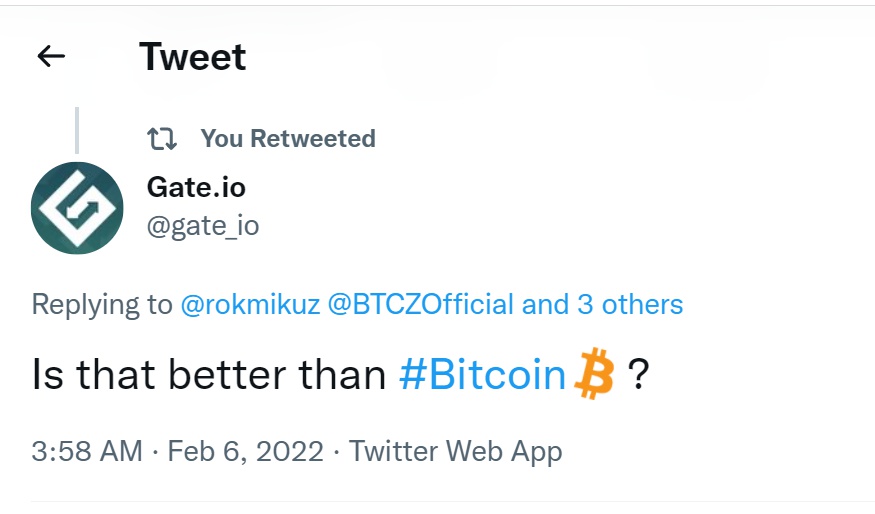Click the back arrow icon
Image resolution: width=875 pixels, height=514 pixels.
(x=51, y=57)
